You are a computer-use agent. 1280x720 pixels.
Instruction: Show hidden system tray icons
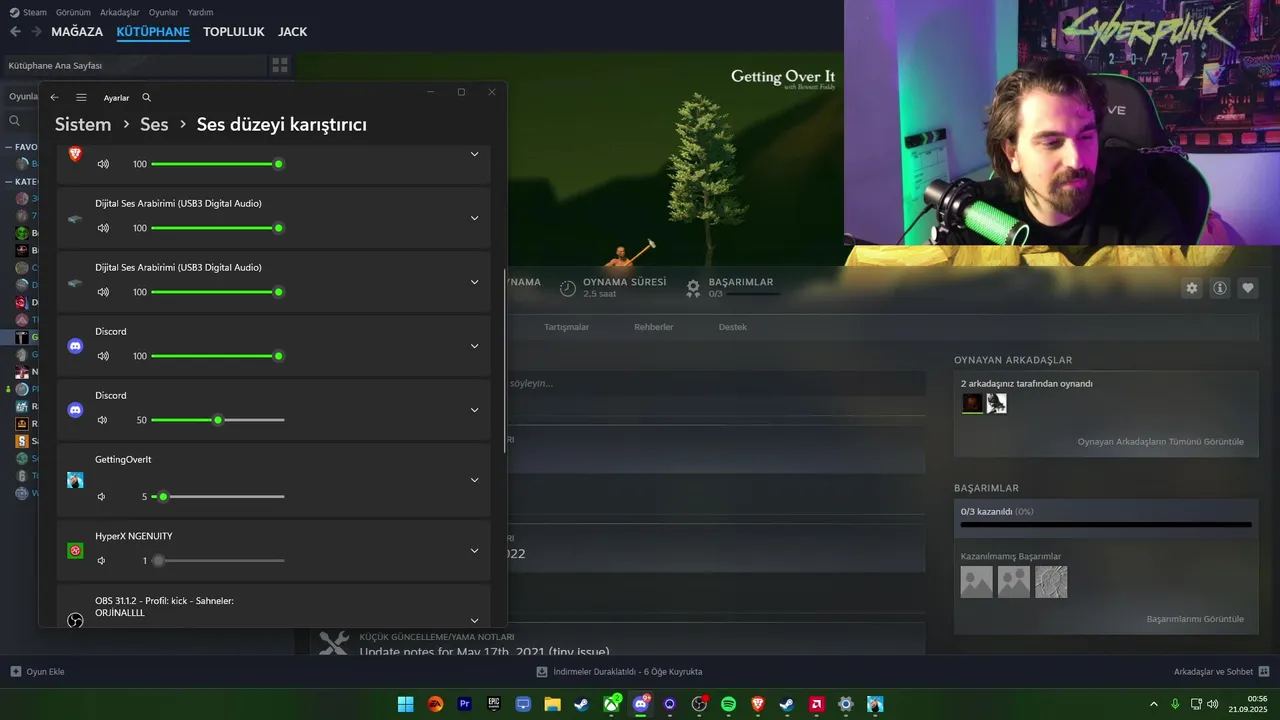[x=1154, y=704]
